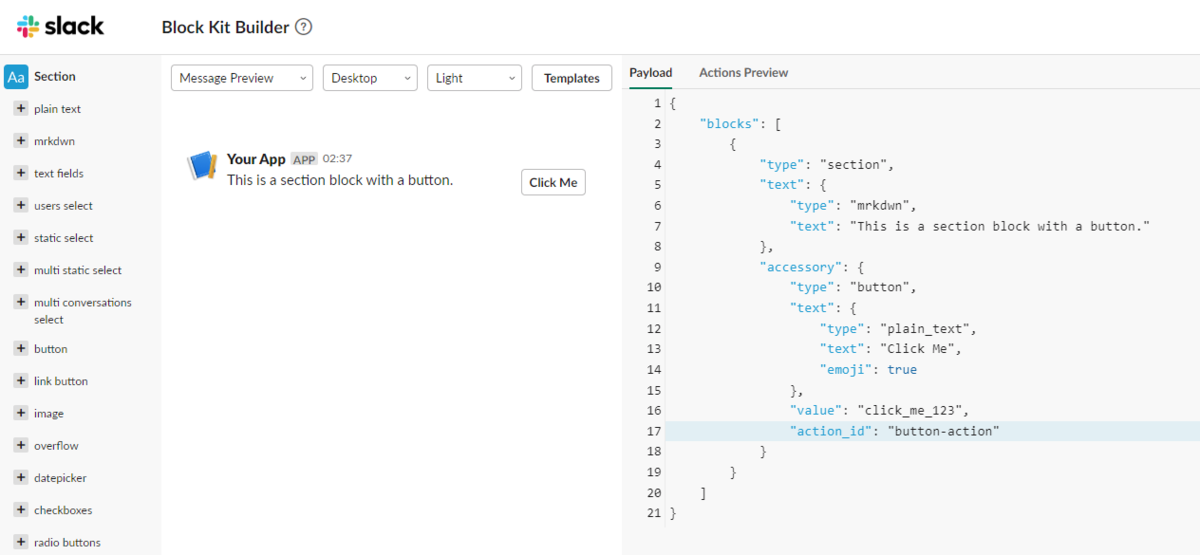Click plus icon beside link button
The image size is (1200, 555).
20,380
